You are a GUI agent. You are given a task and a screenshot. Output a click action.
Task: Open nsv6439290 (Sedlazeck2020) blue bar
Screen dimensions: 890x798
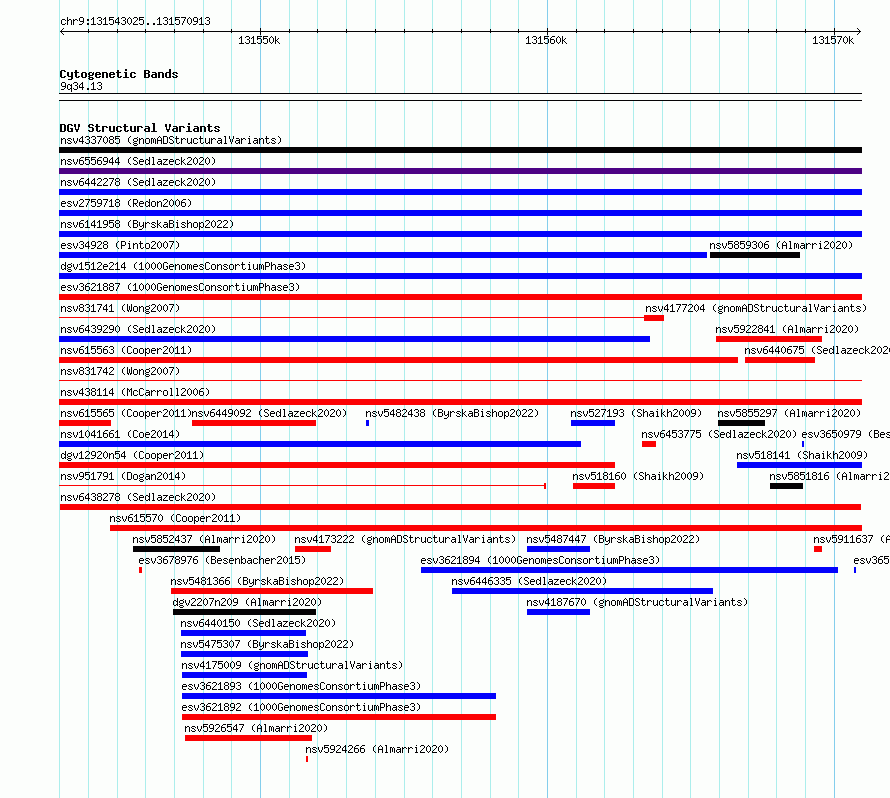click(355, 339)
